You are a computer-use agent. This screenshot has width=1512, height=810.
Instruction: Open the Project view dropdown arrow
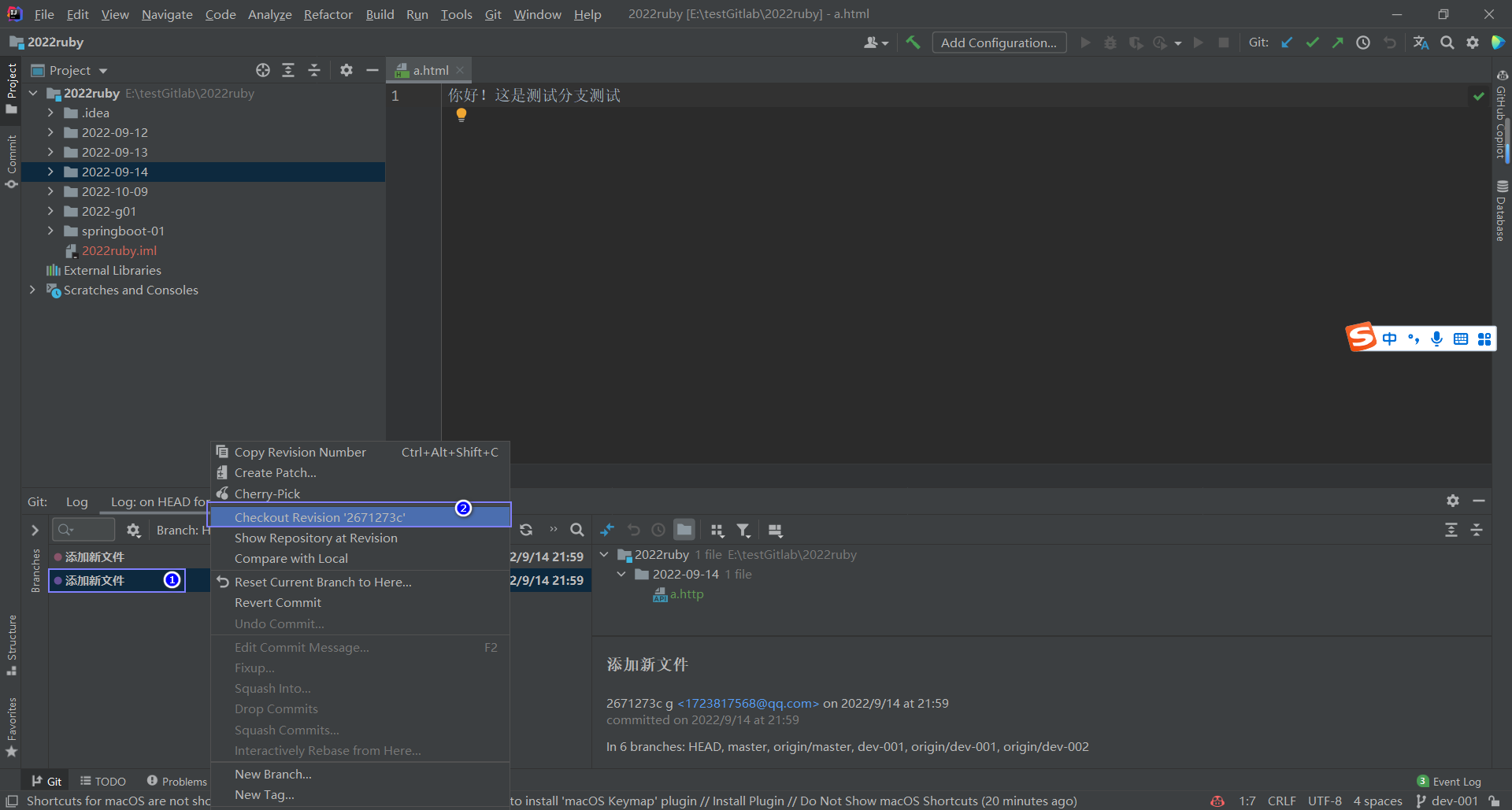pyautogui.click(x=103, y=71)
